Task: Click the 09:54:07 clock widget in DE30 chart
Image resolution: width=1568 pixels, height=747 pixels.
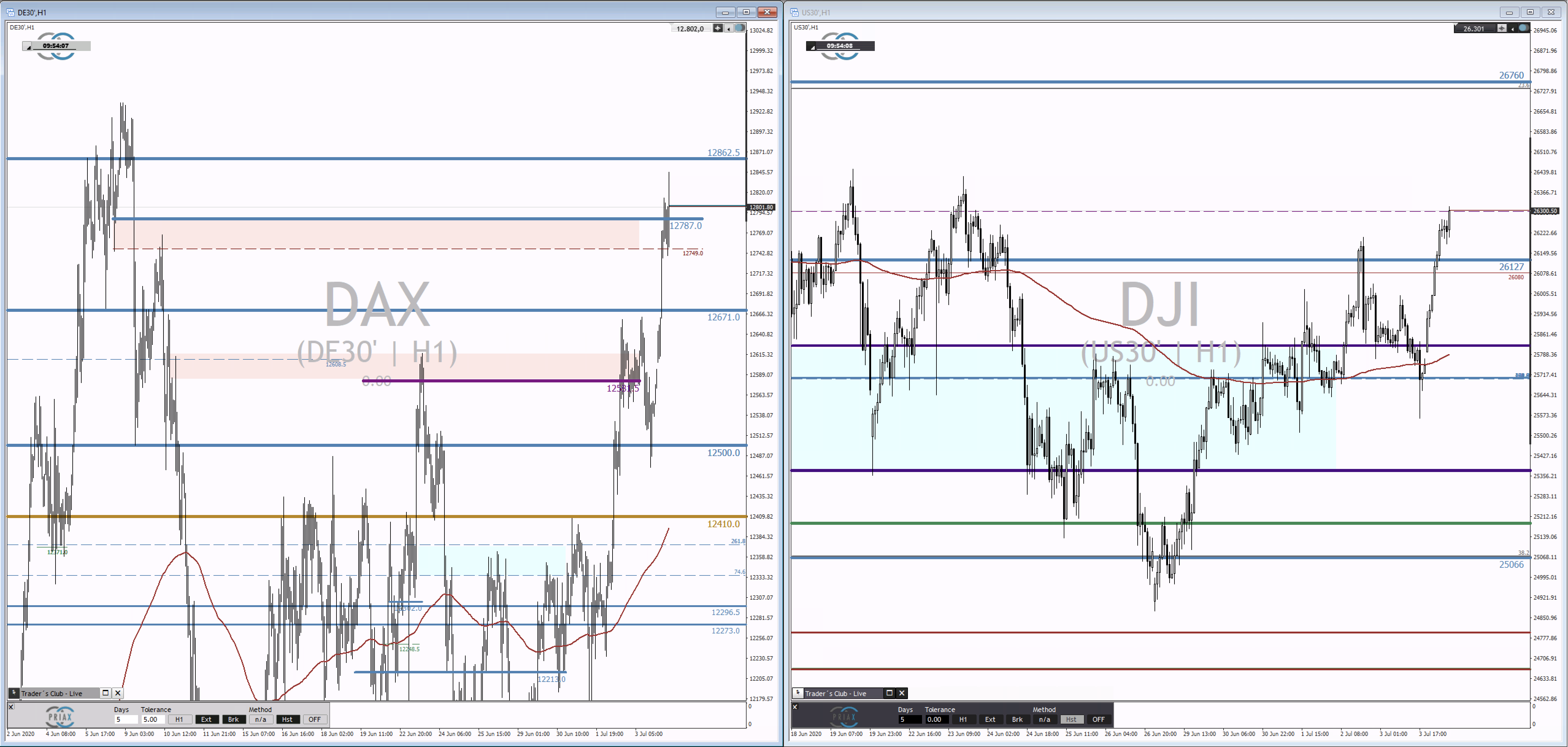Action: click(x=56, y=46)
